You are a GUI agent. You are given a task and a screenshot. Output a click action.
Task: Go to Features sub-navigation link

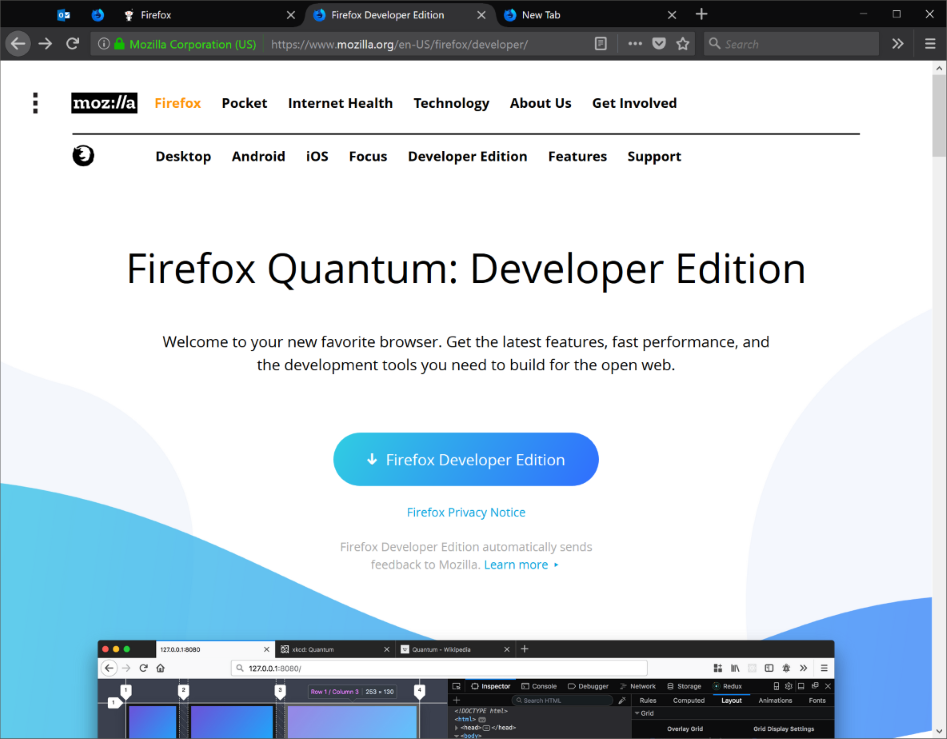click(x=577, y=156)
